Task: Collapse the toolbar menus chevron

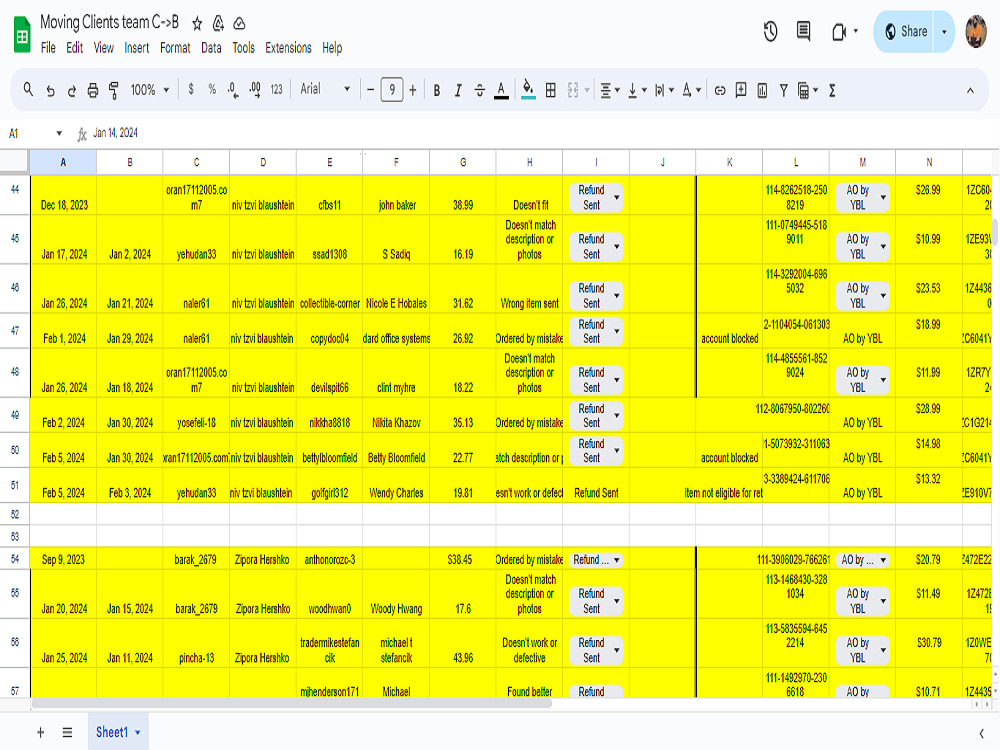Action: pos(970,91)
